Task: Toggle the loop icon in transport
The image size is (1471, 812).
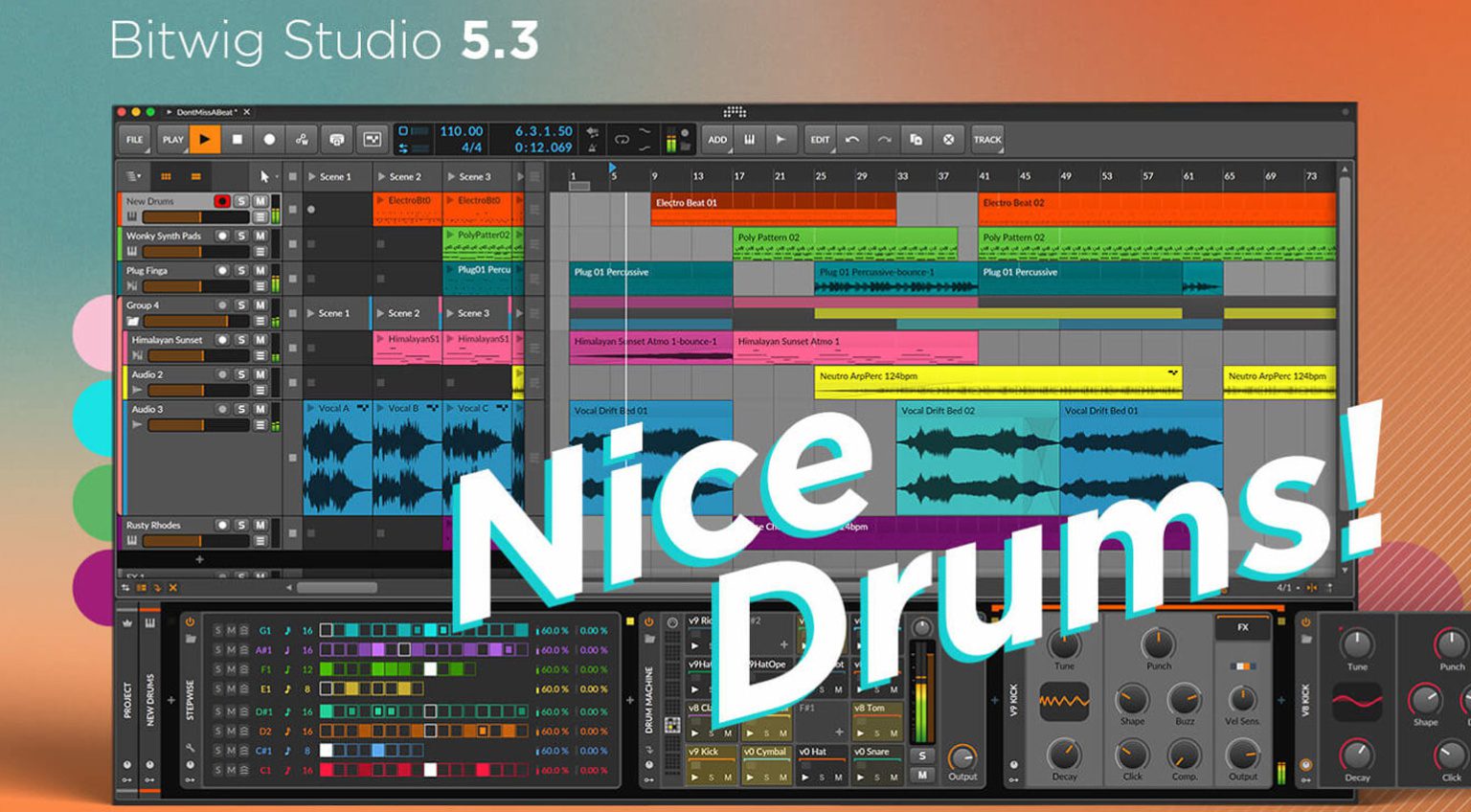Action: pos(622,140)
